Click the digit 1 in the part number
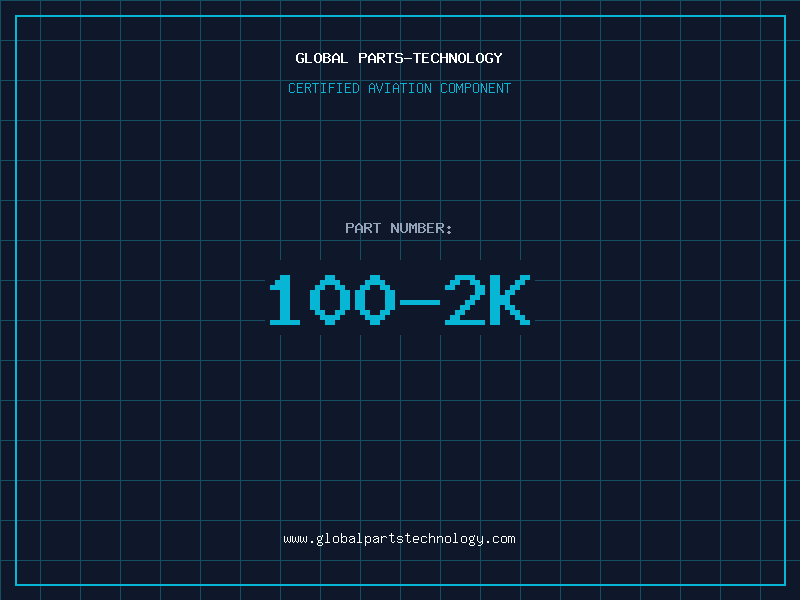Screen dimensions: 800x600 click(284, 300)
